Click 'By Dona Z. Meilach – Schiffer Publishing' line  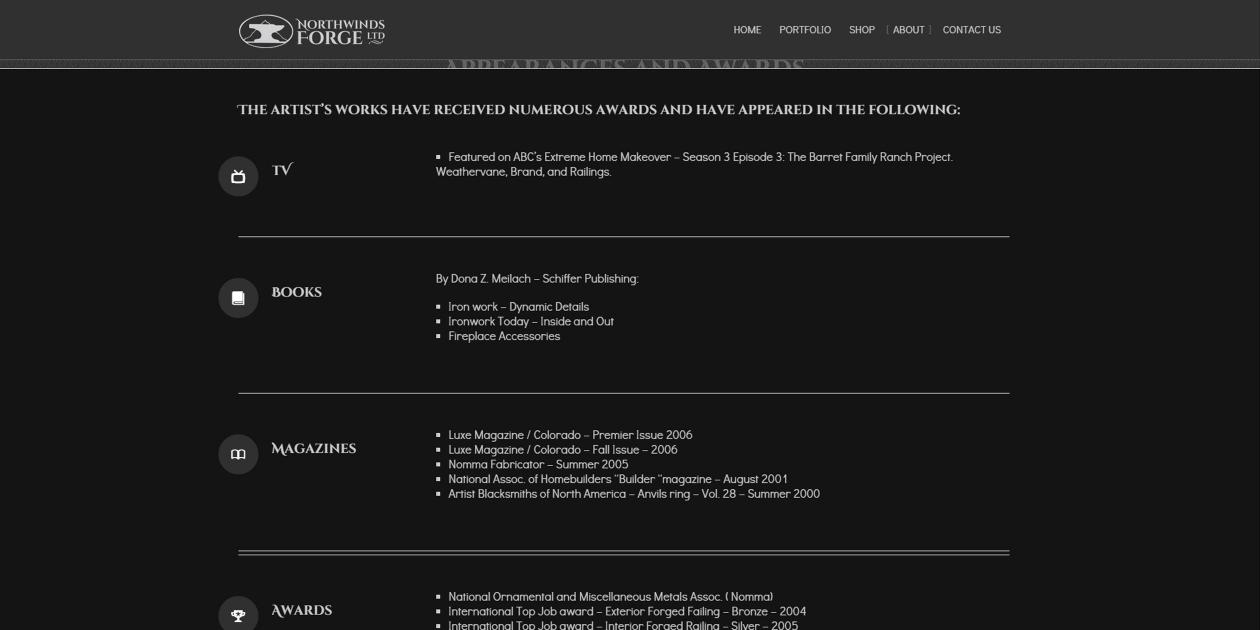click(537, 279)
